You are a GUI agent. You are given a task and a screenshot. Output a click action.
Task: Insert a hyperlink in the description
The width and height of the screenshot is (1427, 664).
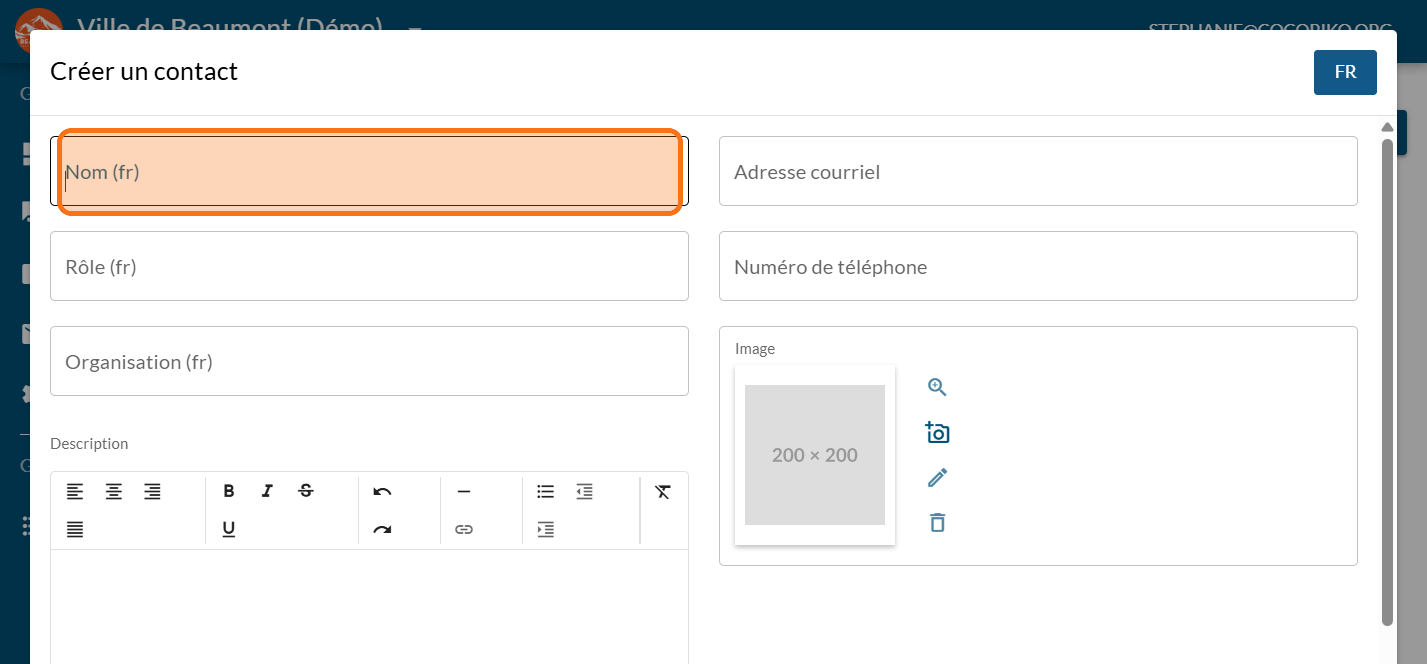[x=463, y=529]
